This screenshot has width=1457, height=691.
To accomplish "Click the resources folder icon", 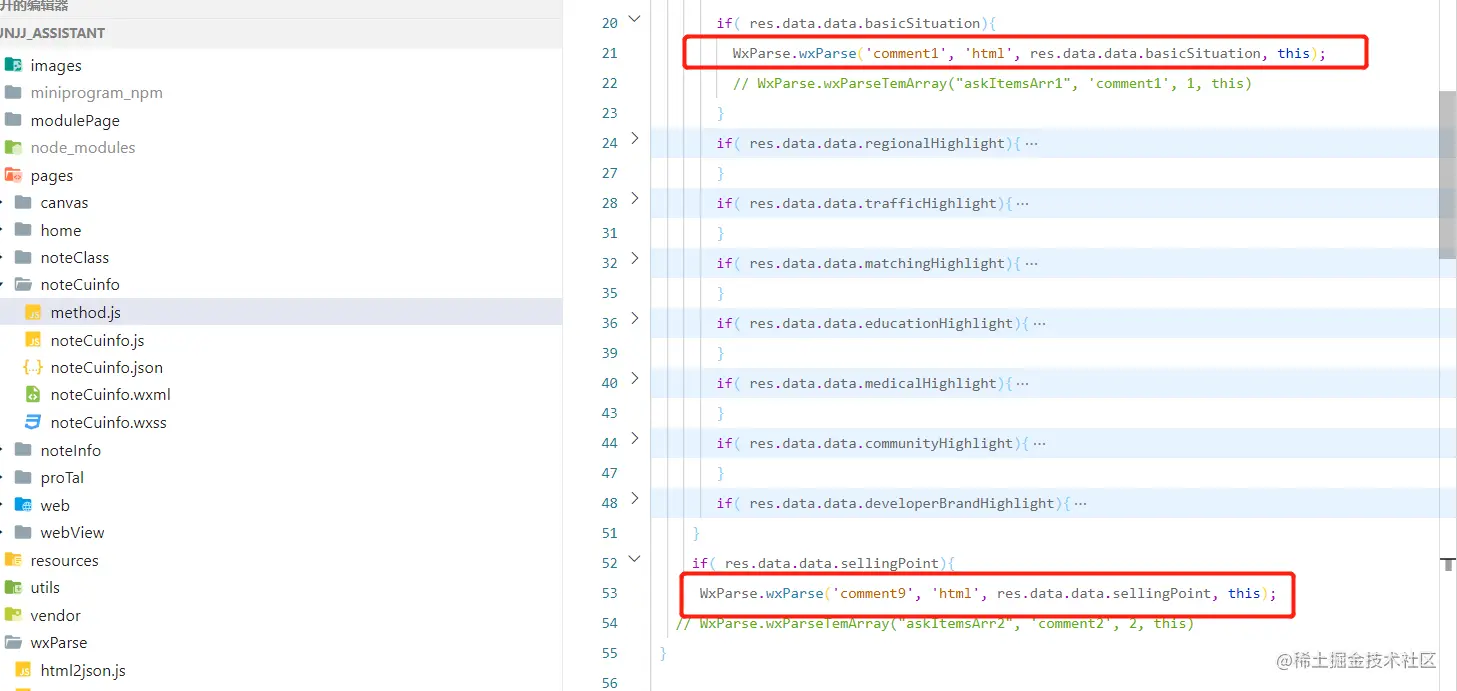I will click(x=13, y=560).
